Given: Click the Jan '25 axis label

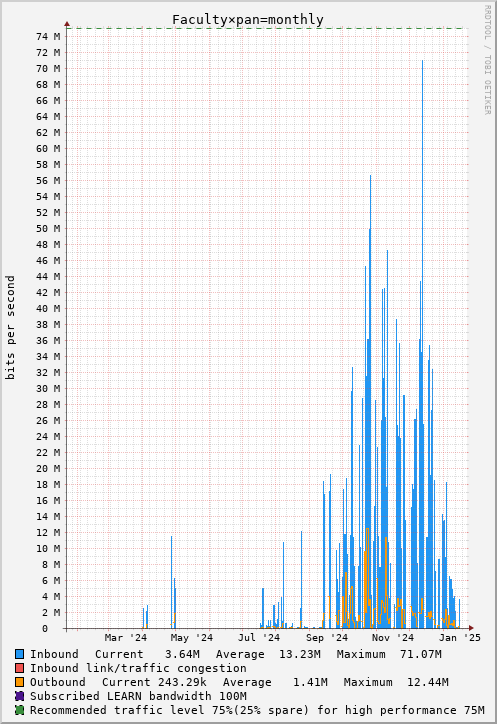Looking at the screenshot, I should [460, 638].
